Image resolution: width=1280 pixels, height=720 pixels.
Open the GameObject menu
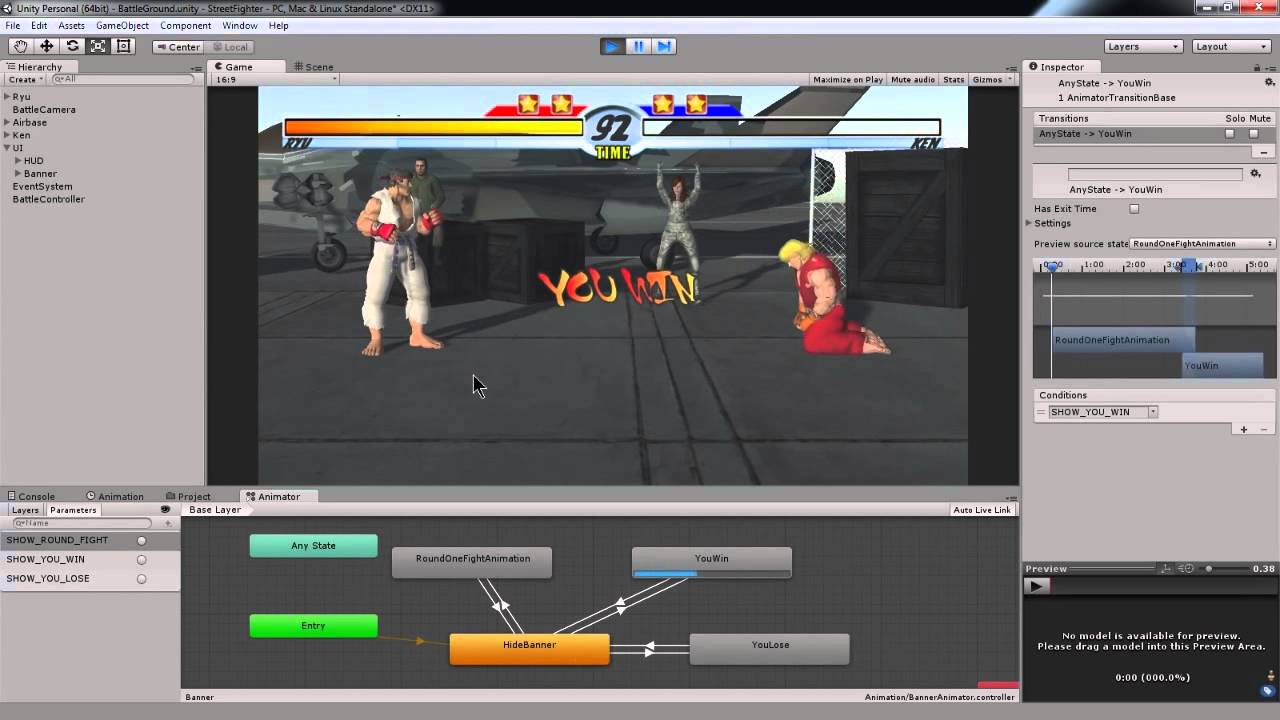click(122, 26)
